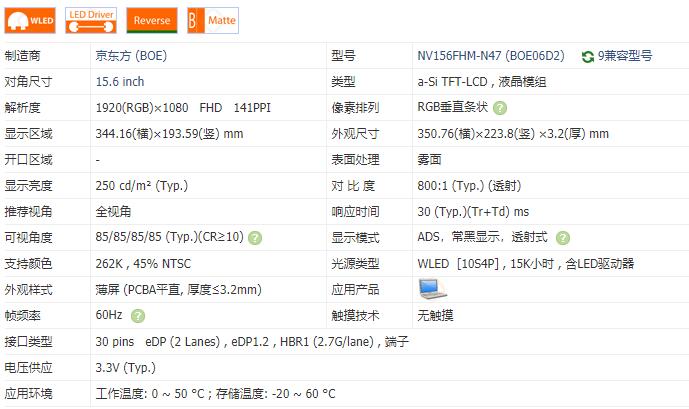Select the WLED [10S4P], 15K小时 value
The image size is (689, 409).
pos(526,263)
